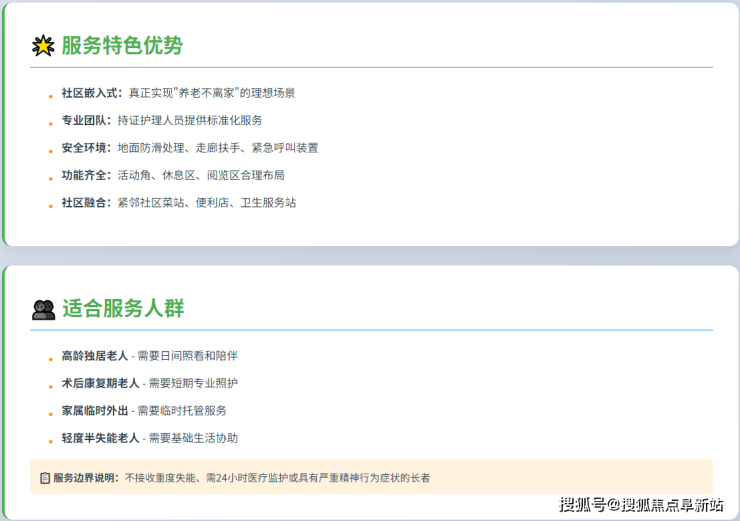
Task: Click the clipboard icon before 服务边界说明
Action: (x=44, y=478)
